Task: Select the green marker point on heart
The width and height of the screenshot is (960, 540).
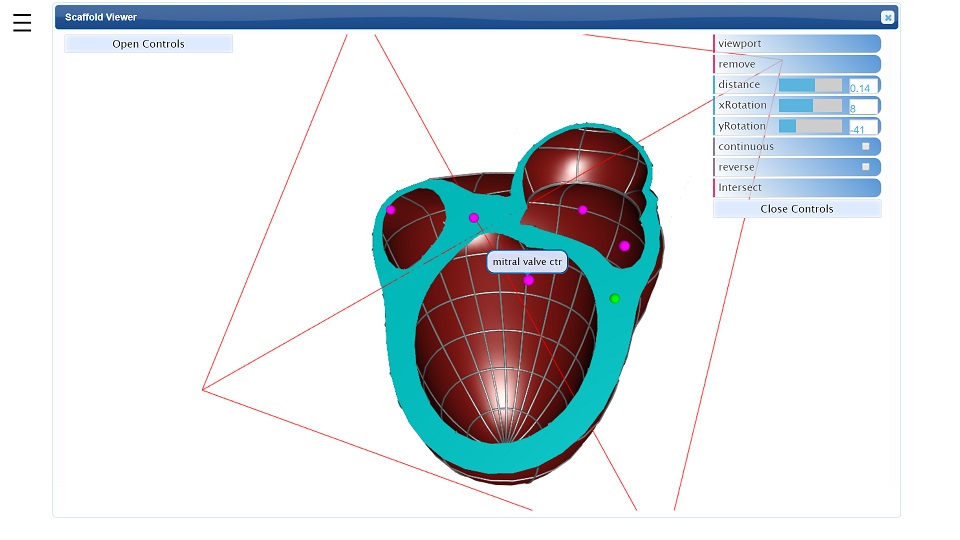Action: pyautogui.click(x=615, y=298)
